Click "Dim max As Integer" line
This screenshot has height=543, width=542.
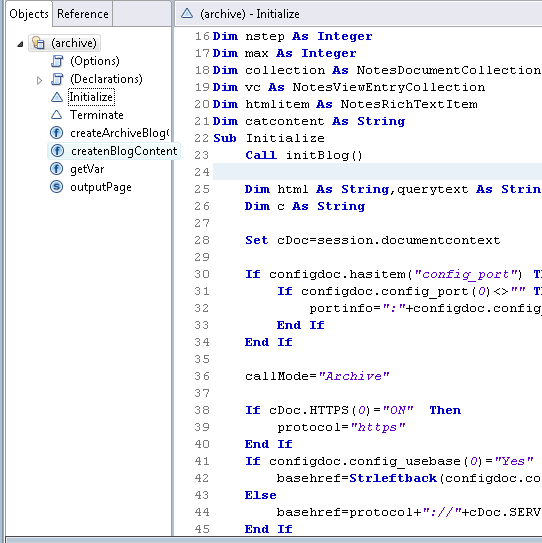pyautogui.click(x=284, y=53)
